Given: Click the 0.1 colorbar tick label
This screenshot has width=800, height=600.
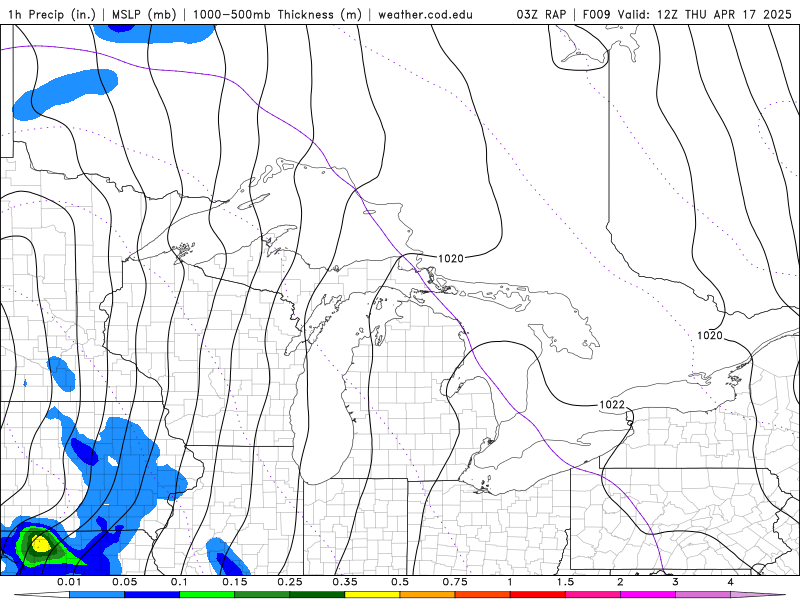Looking at the screenshot, I should pyautogui.click(x=180, y=582).
